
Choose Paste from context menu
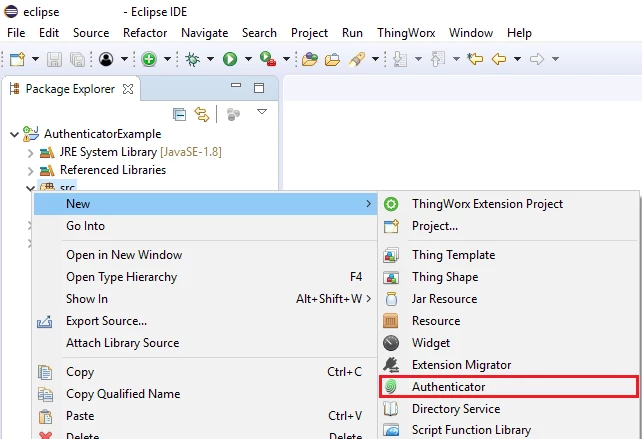205,416
